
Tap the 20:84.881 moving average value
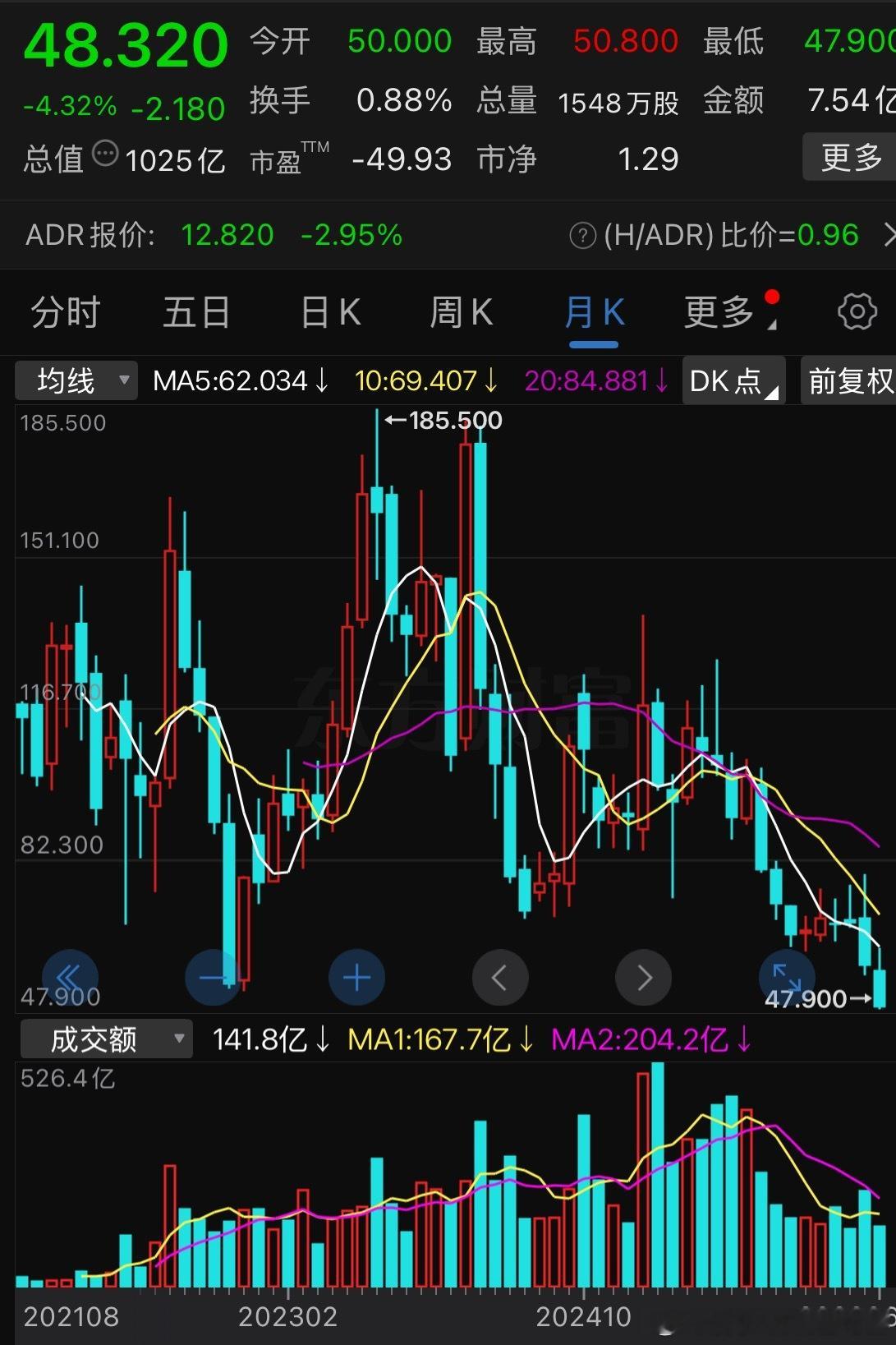[596, 381]
